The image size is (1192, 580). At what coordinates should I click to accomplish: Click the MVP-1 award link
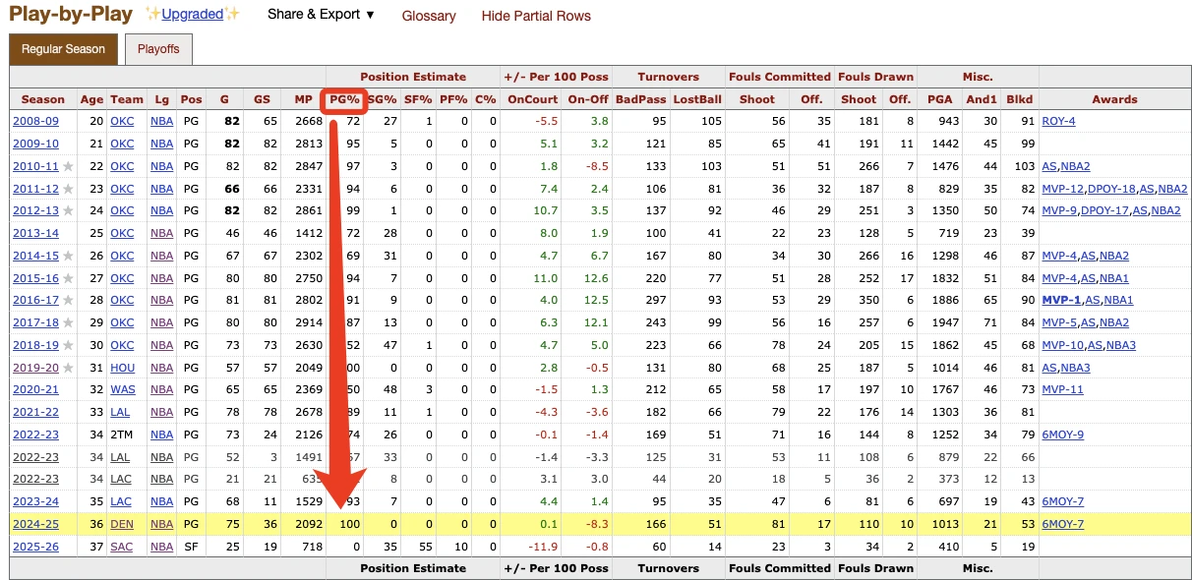tap(1061, 300)
